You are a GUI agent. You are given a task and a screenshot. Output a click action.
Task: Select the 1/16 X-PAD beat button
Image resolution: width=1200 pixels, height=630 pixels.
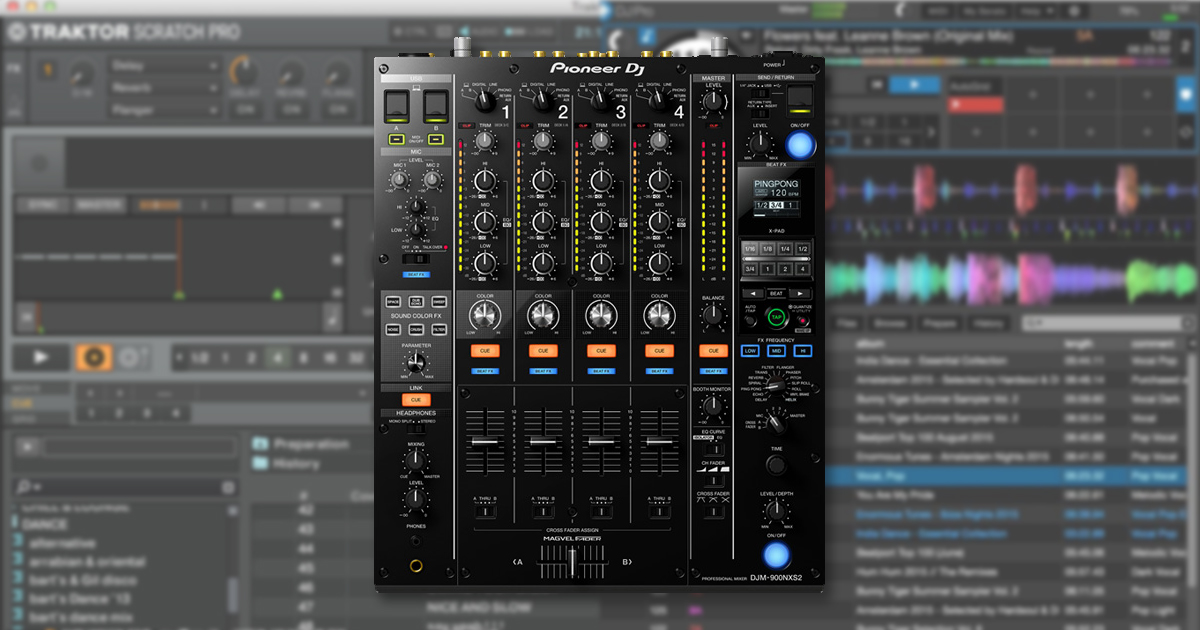coord(750,249)
